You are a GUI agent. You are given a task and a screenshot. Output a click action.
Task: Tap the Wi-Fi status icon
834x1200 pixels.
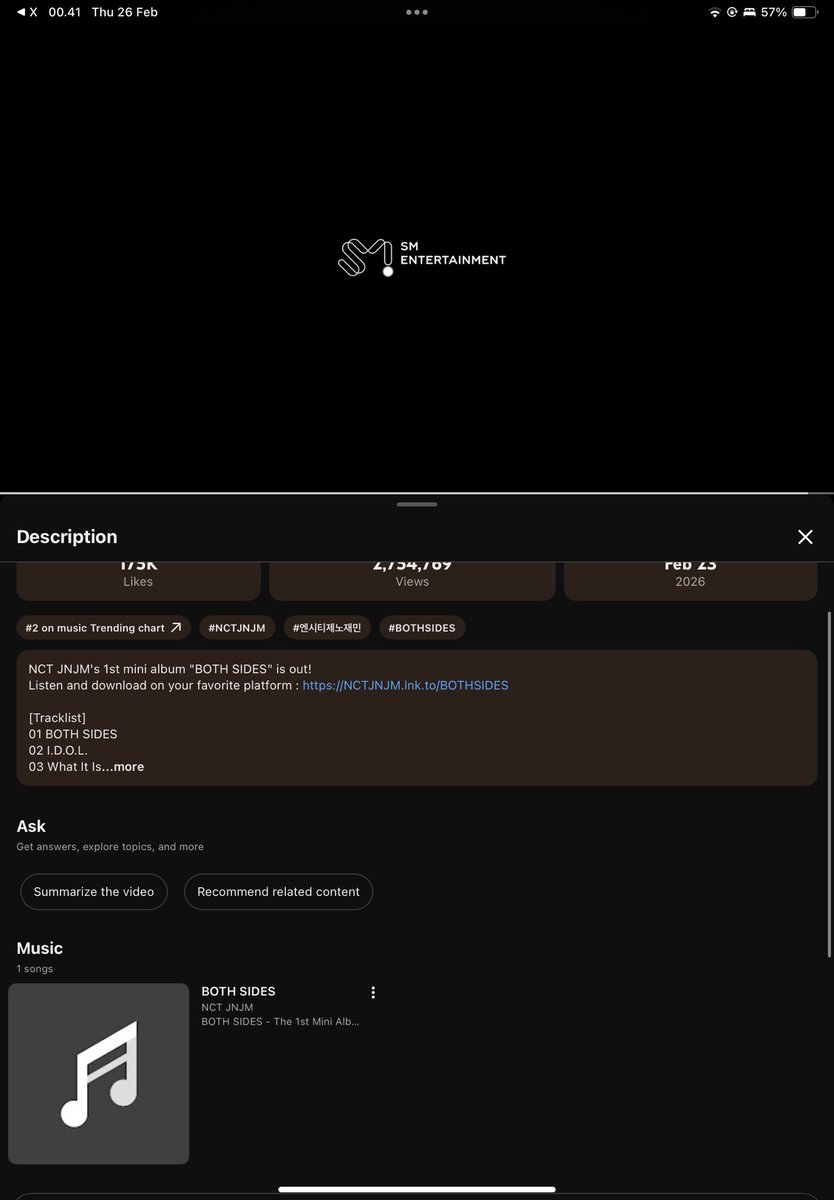[x=714, y=12]
